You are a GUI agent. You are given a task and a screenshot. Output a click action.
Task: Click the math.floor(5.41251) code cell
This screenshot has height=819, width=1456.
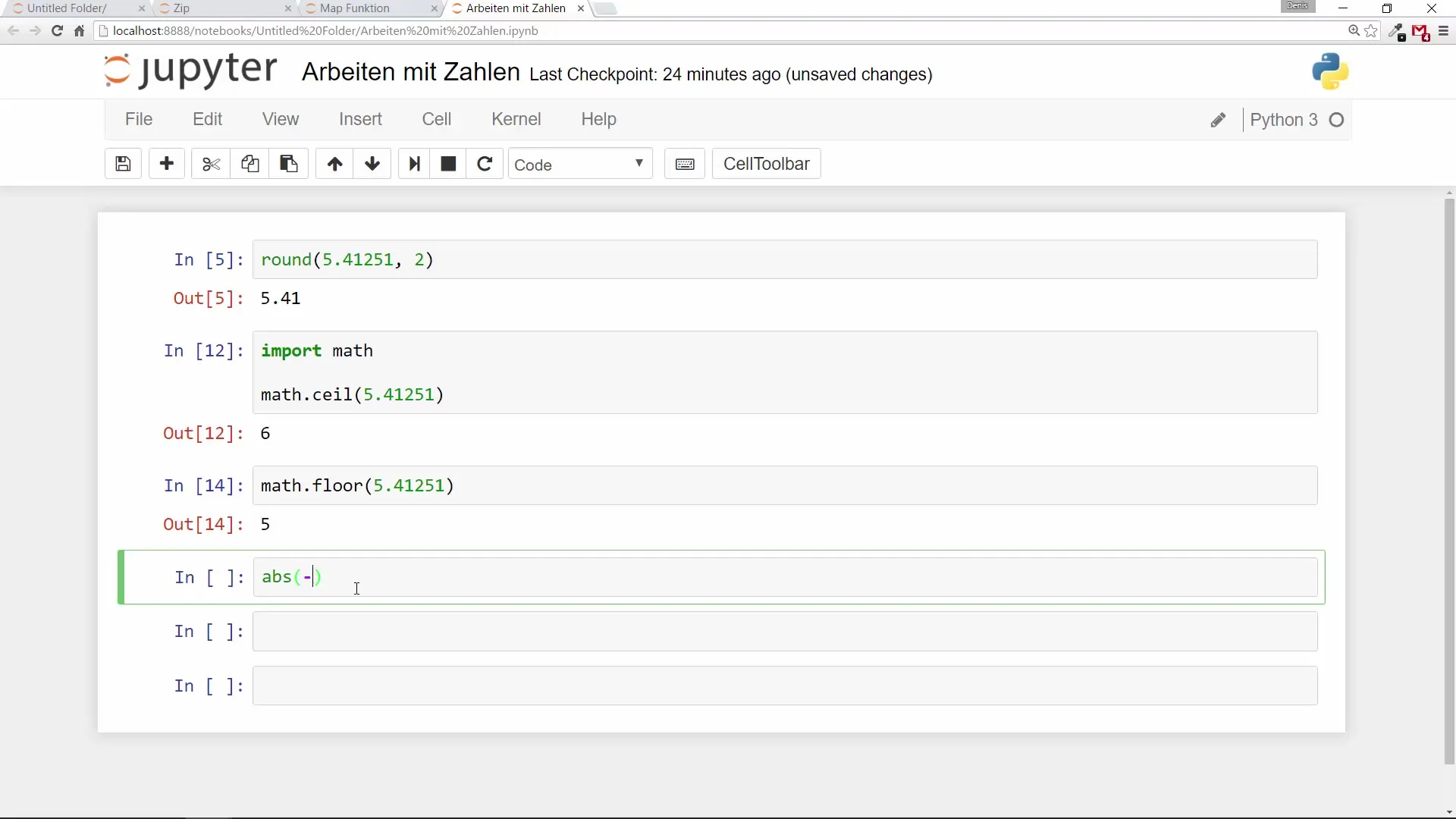click(785, 485)
